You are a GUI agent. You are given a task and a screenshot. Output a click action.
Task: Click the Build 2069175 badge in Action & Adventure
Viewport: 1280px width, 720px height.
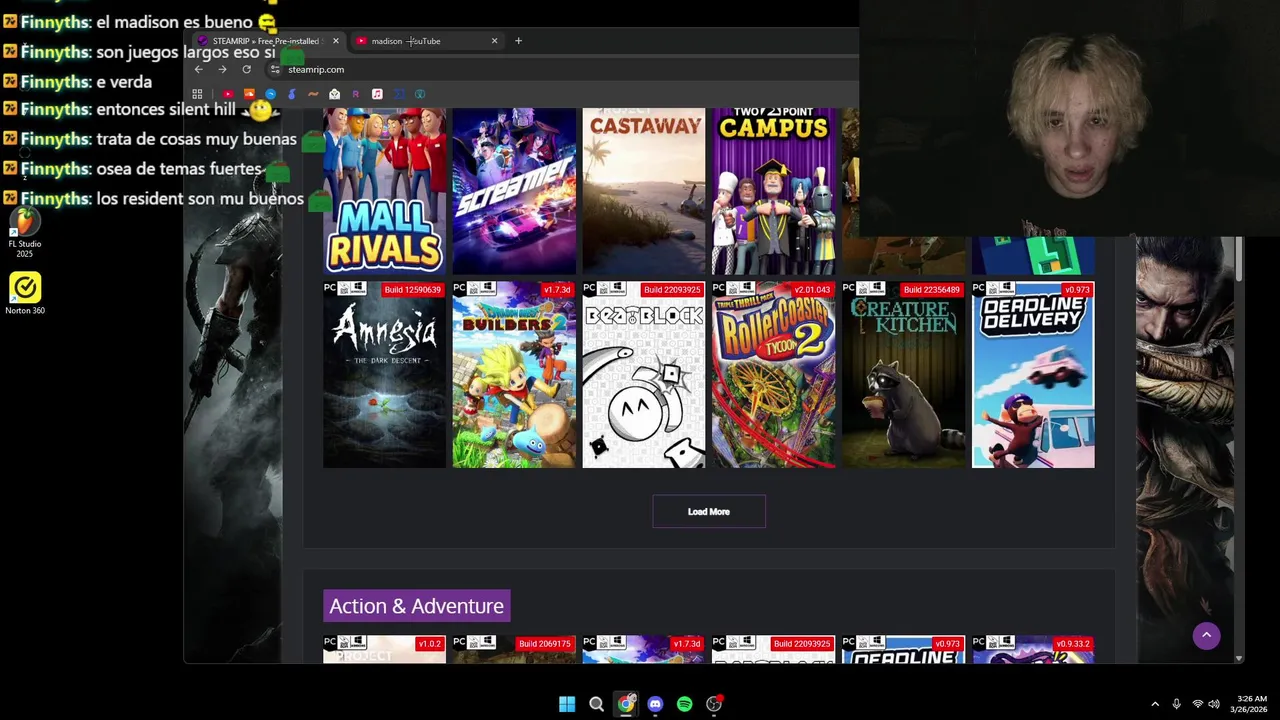[x=545, y=644]
